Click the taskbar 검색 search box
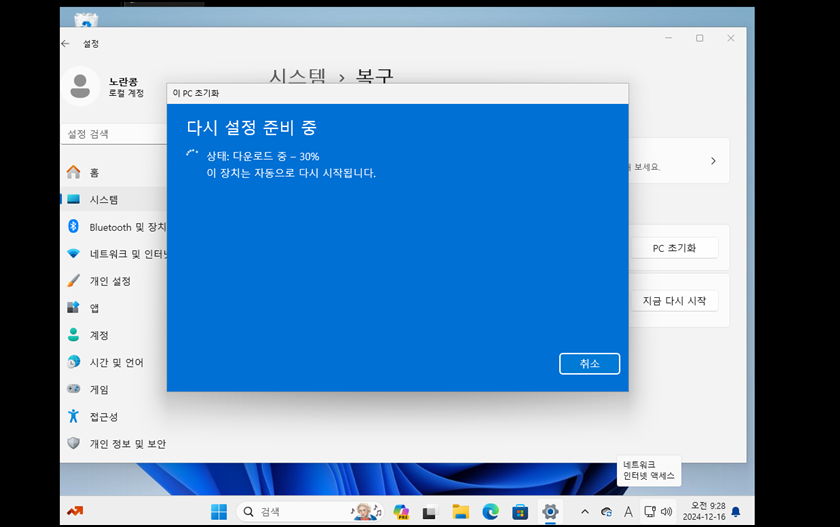Screen dimensions: 840x527 click(x=310, y=512)
